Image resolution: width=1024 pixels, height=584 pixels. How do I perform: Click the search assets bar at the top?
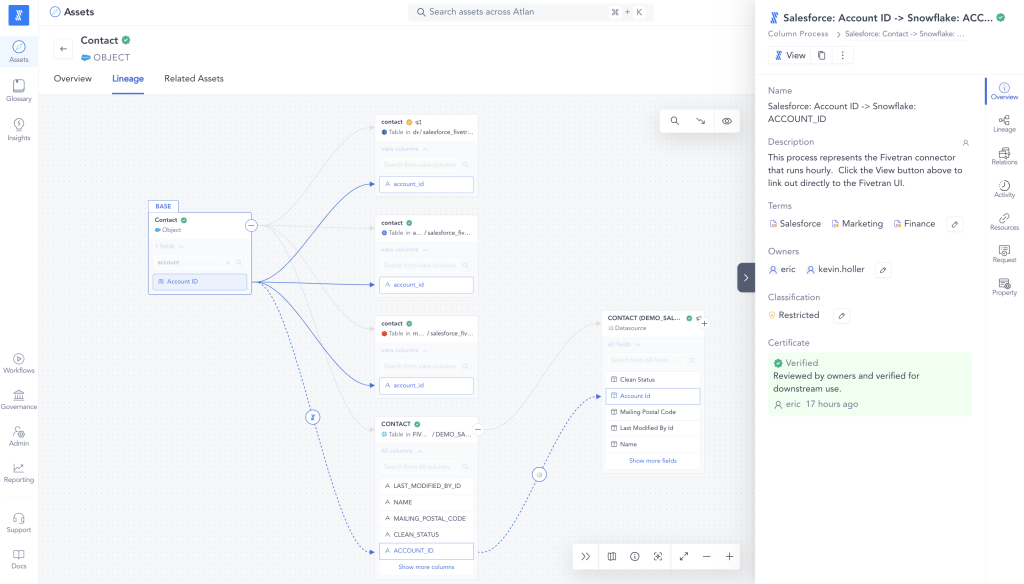coord(520,12)
